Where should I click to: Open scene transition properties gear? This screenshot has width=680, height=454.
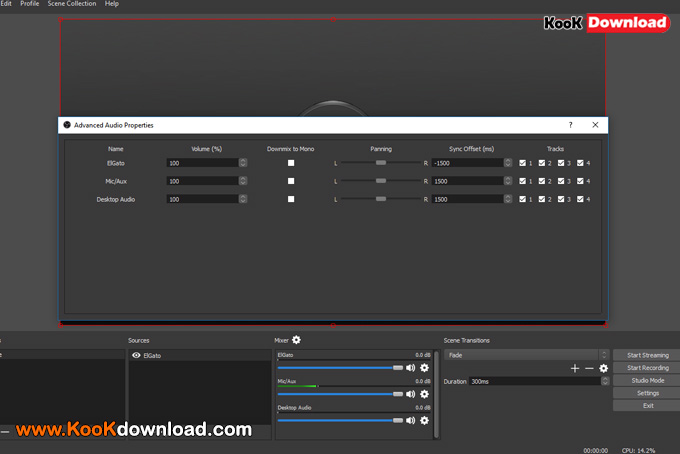tap(603, 368)
